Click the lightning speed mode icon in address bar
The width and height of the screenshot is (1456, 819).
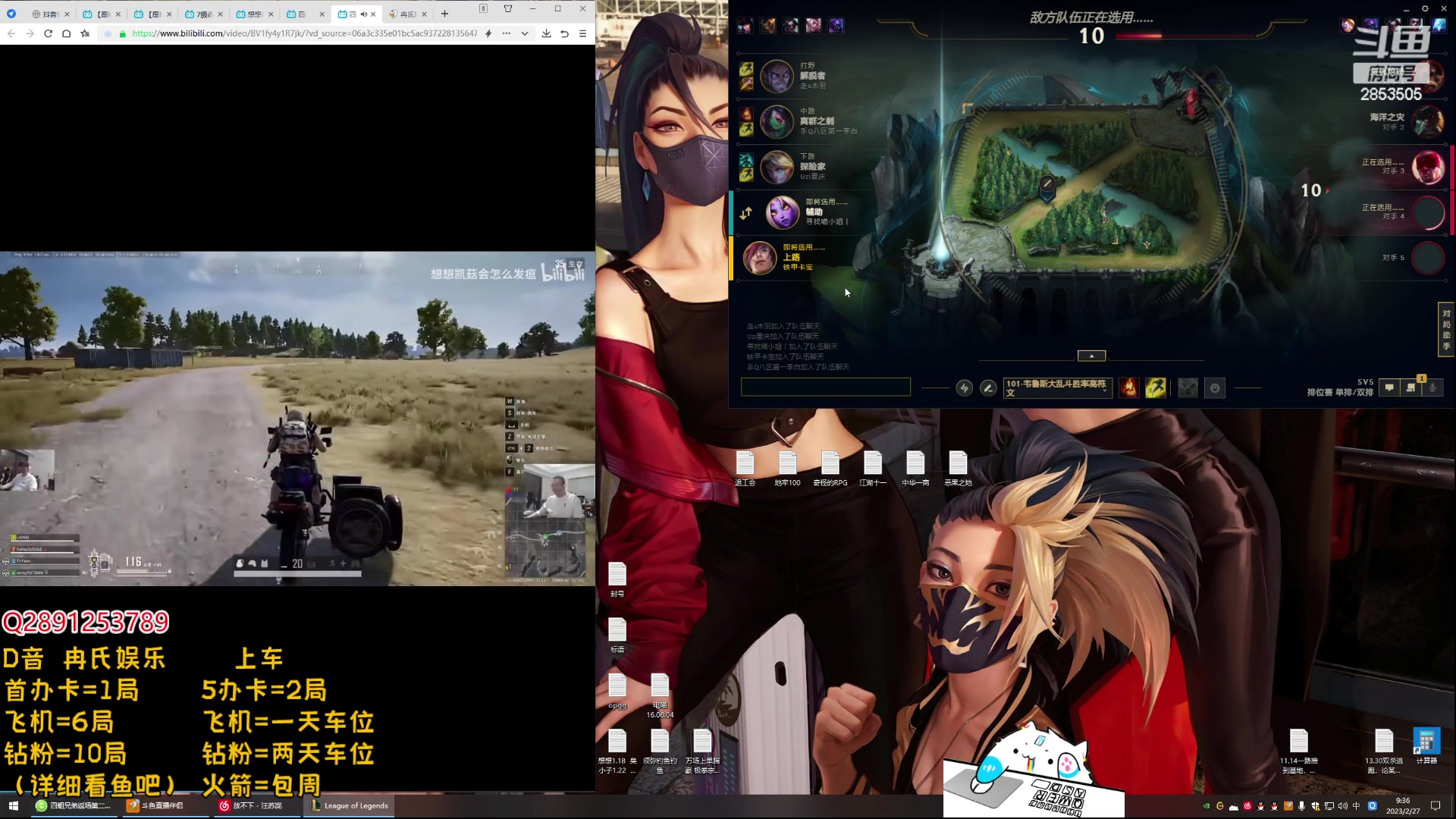[x=488, y=33]
